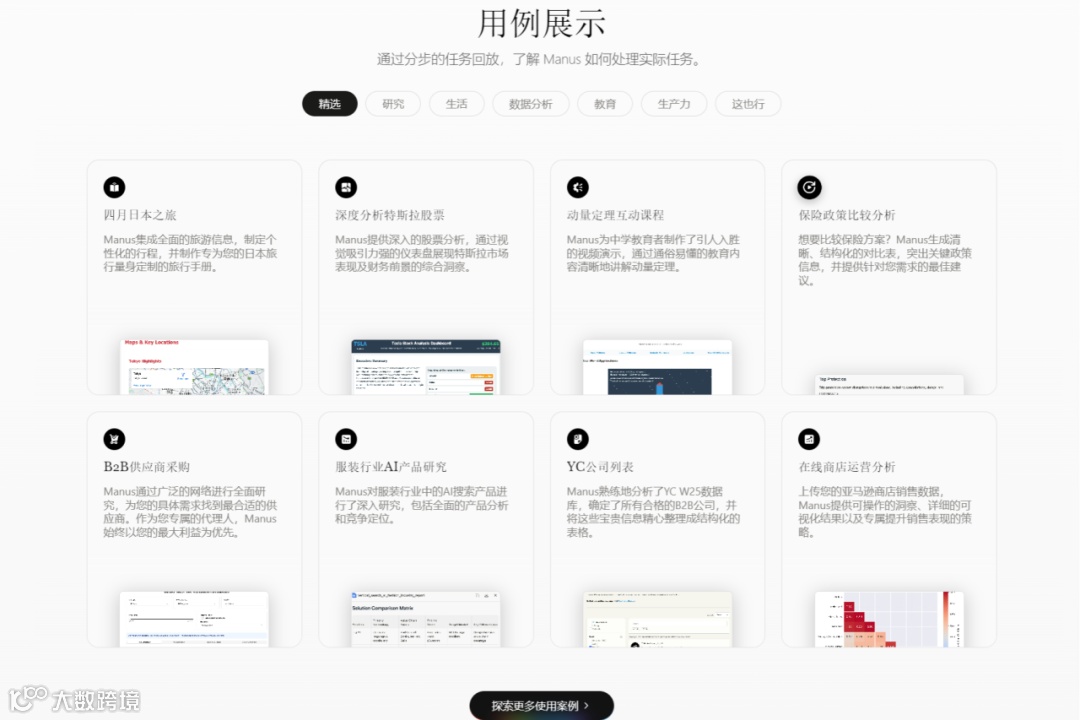Viewport: 1080px width, 720px height.
Task: Open the 服装行业AI产品研究 title link
Action: coord(391,466)
